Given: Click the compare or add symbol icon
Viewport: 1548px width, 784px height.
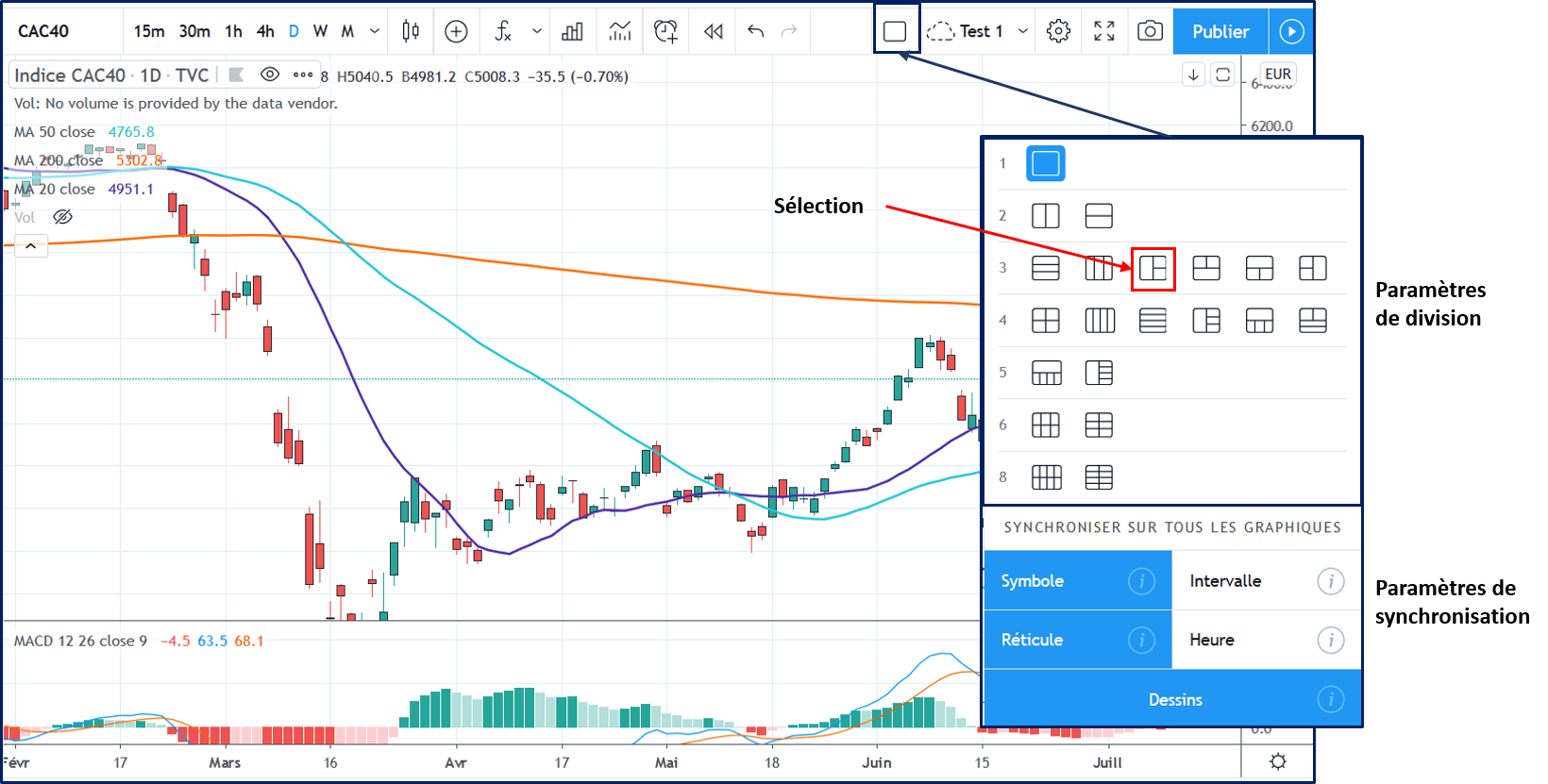Looking at the screenshot, I should (x=456, y=31).
